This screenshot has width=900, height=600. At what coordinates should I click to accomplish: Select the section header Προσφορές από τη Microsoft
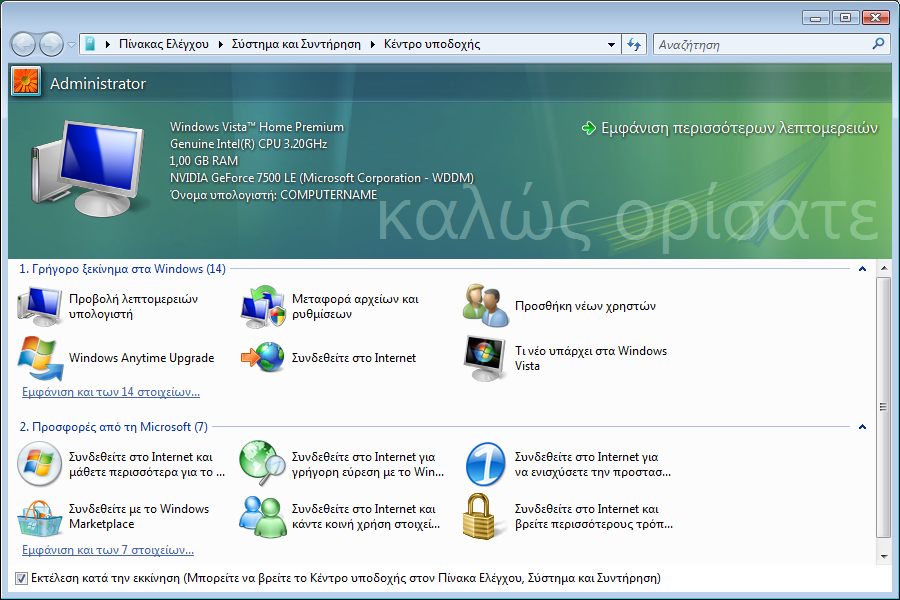tap(114, 427)
